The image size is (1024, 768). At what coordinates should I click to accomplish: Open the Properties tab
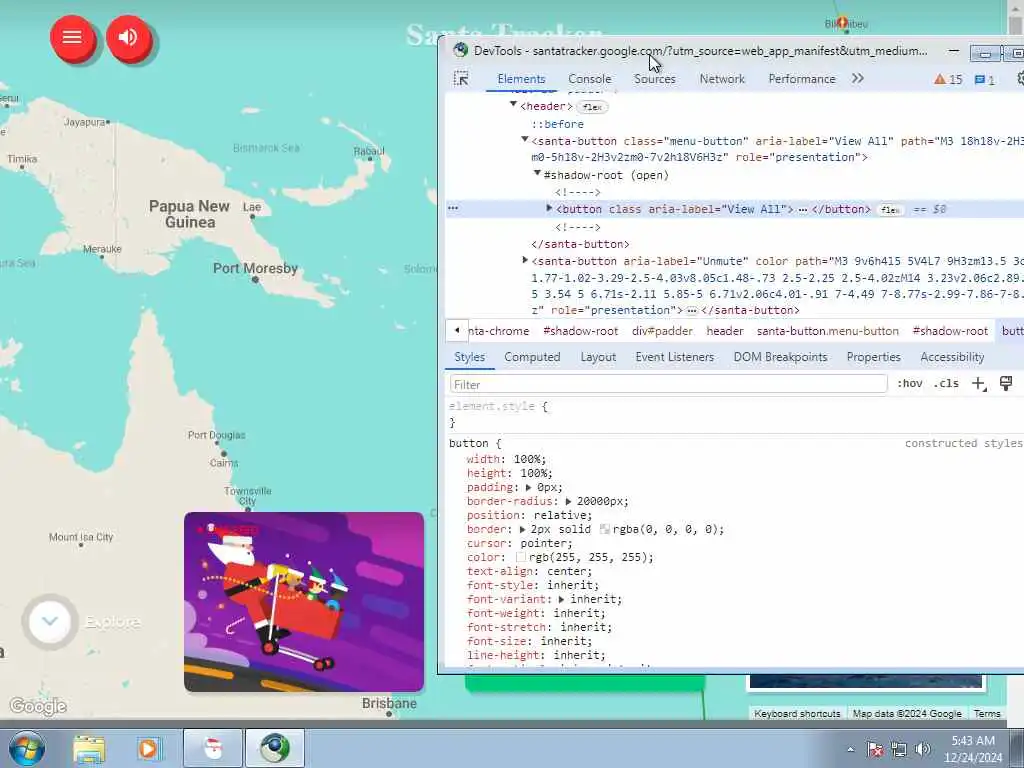click(873, 357)
